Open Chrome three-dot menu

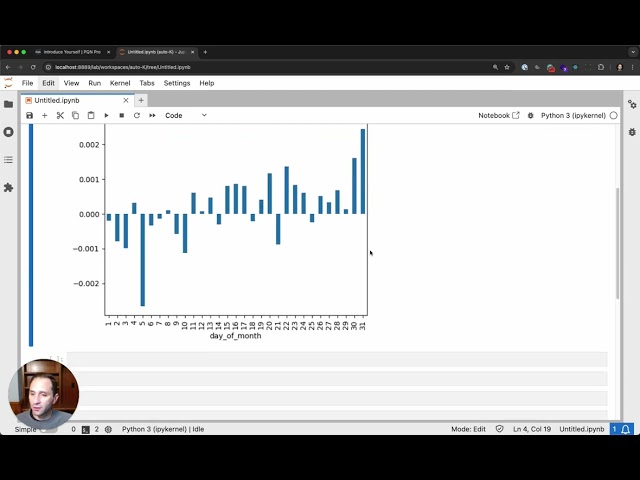[632, 67]
